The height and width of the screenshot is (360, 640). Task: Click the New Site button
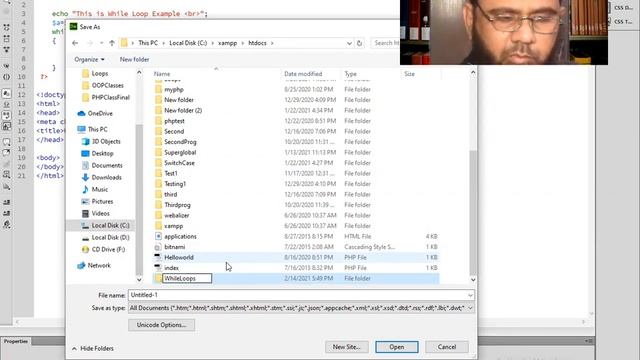pos(347,347)
